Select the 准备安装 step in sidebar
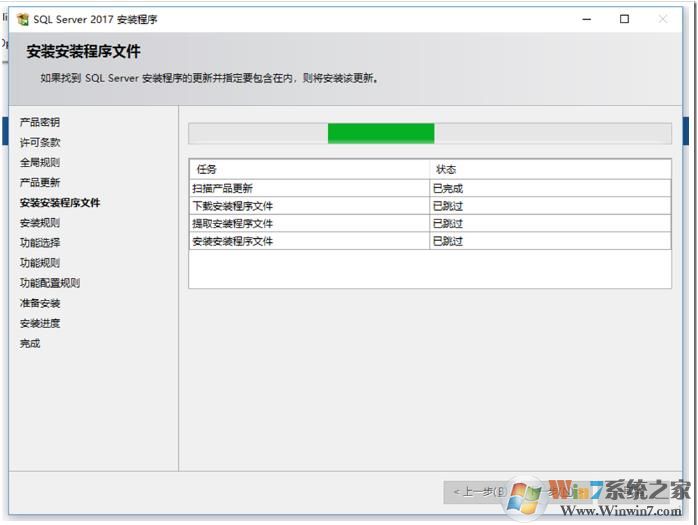This screenshot has width=698, height=525. [40, 303]
